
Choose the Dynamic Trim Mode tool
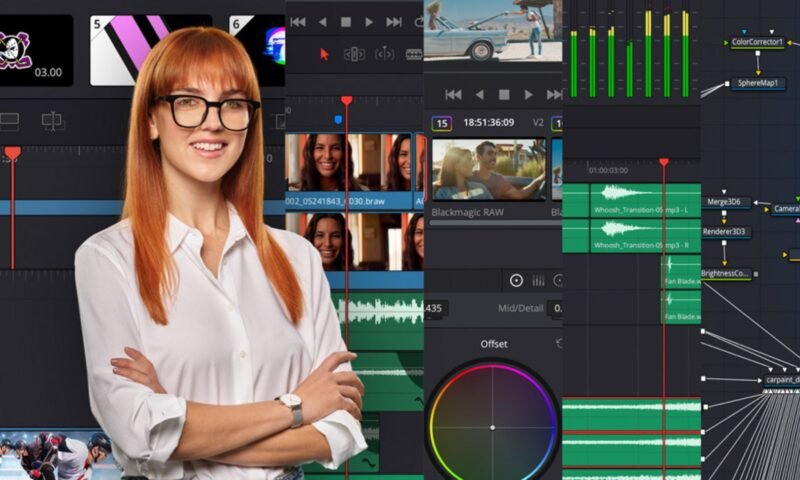pyautogui.click(x=384, y=54)
